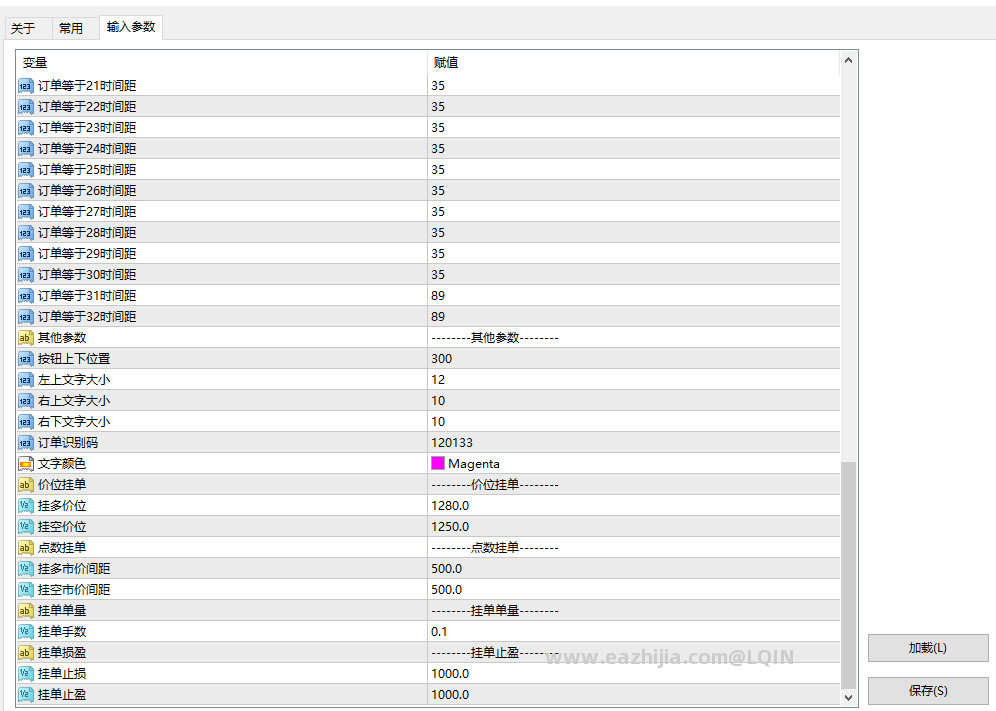This screenshot has height=711, width=996.
Task: Click the --------其他参数-------- value
Action: tap(495, 337)
